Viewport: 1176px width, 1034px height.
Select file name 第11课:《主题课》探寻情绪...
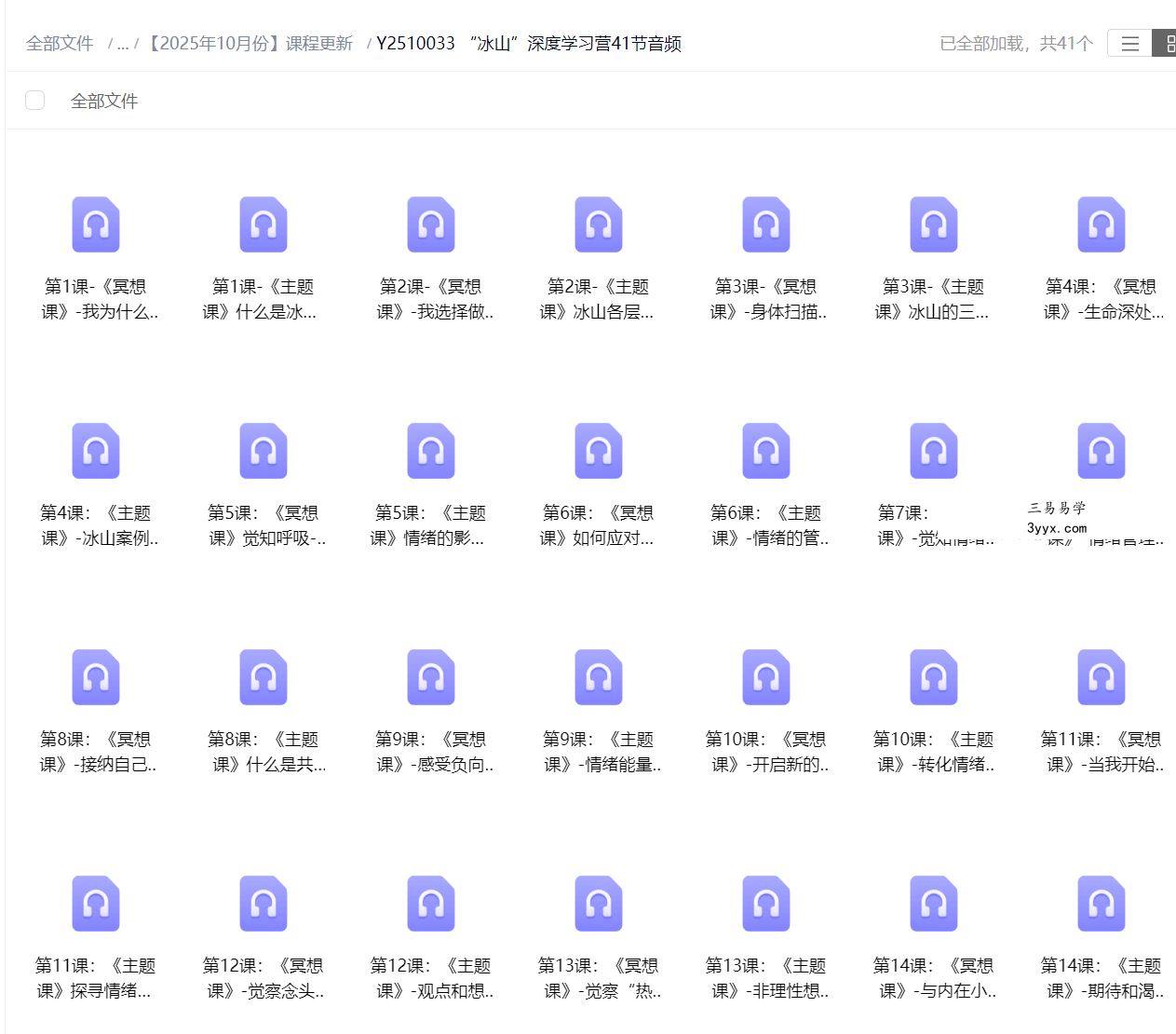point(94,978)
